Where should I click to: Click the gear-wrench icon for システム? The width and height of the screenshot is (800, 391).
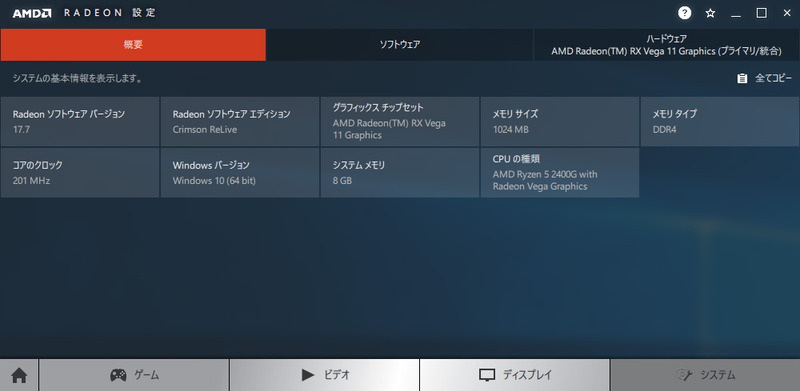click(x=684, y=375)
